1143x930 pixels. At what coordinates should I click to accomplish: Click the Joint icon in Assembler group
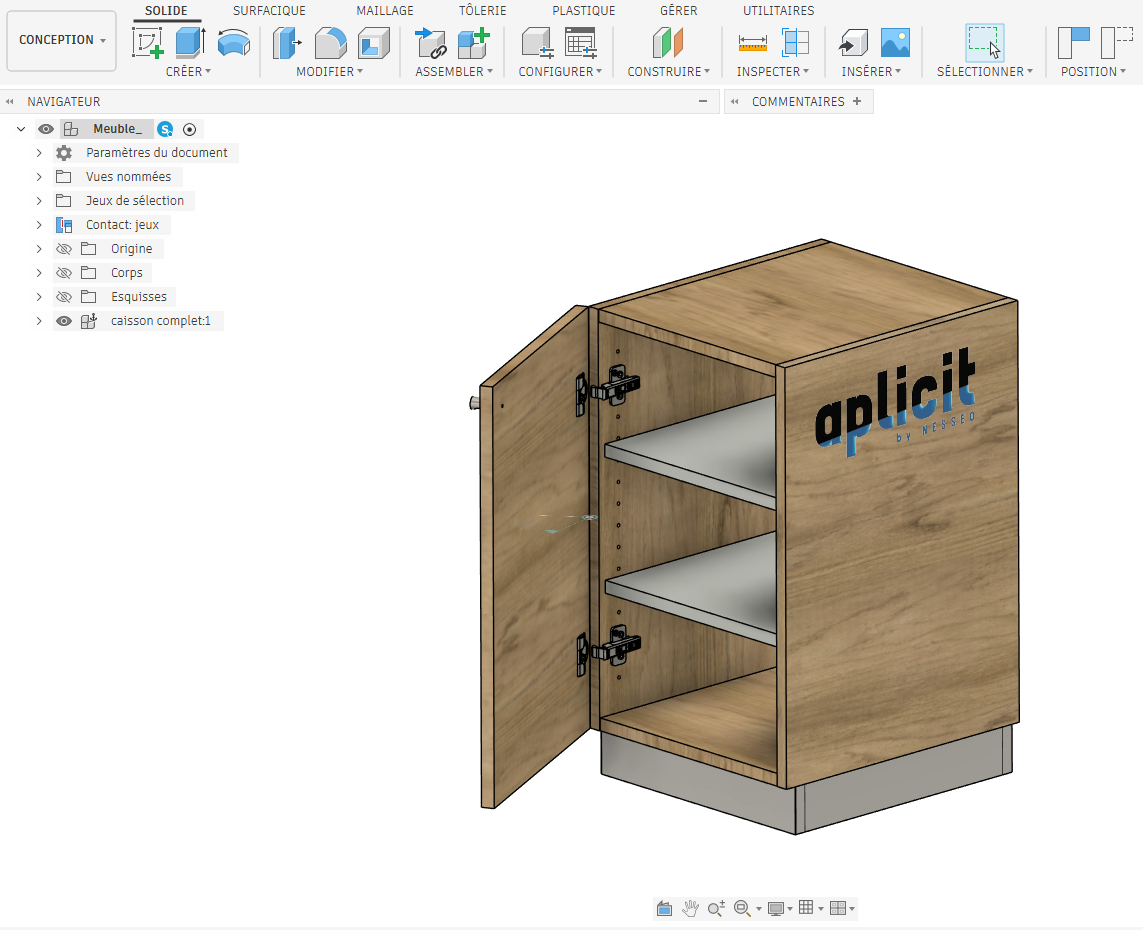tap(430, 42)
